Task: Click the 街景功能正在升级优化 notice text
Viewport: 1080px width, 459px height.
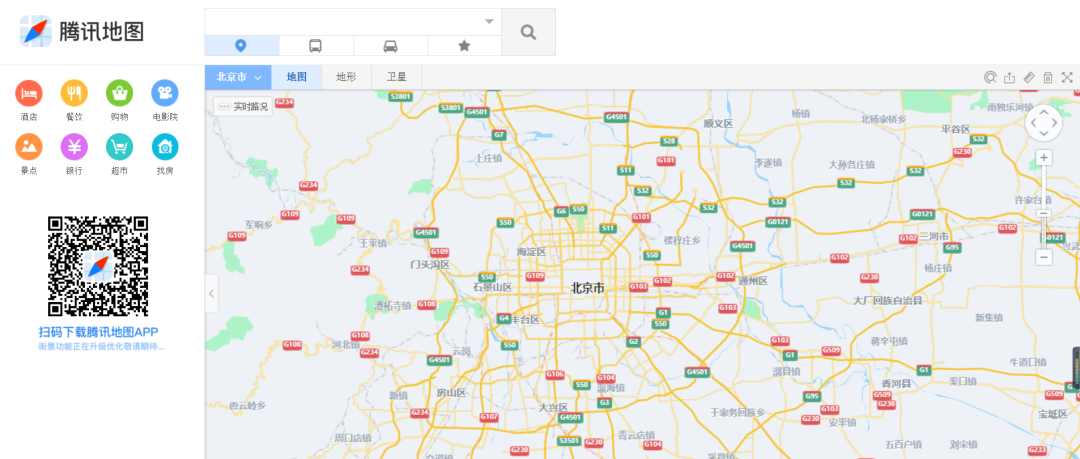Action: coord(101,346)
